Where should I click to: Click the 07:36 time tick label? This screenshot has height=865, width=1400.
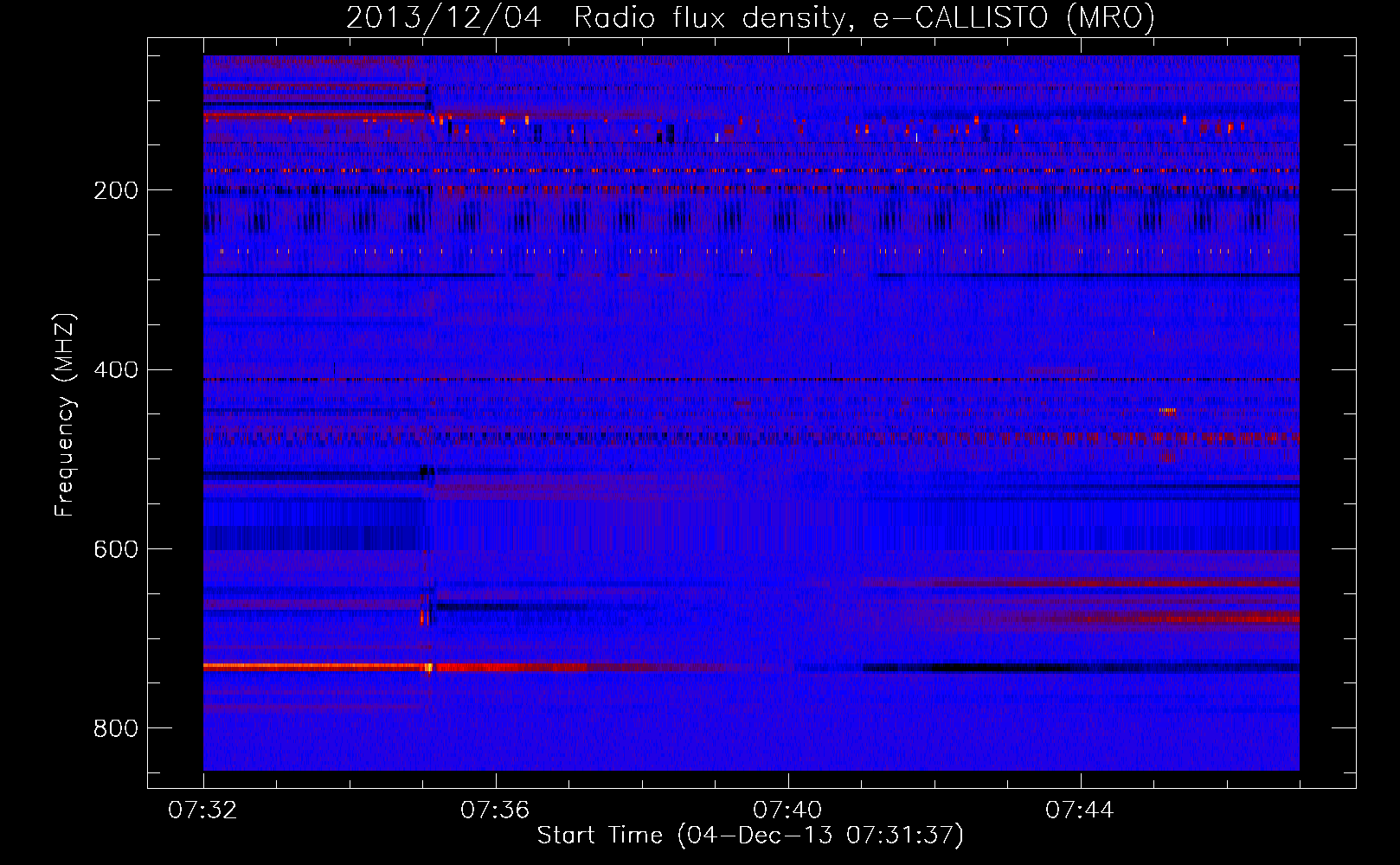(x=495, y=811)
